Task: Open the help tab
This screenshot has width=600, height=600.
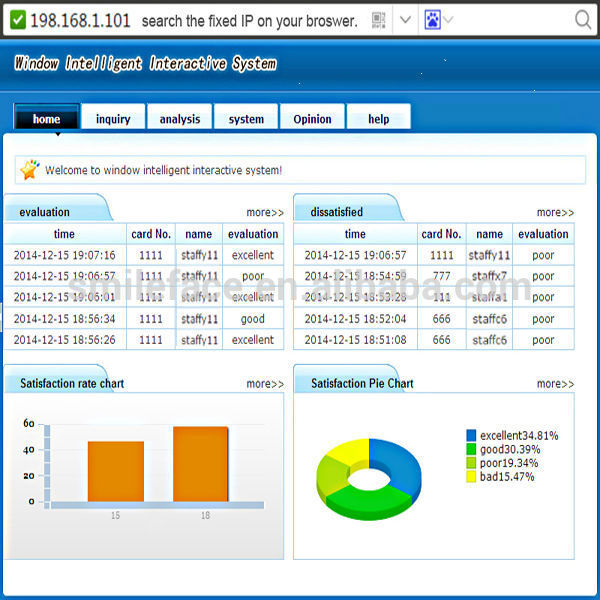Action: click(379, 119)
